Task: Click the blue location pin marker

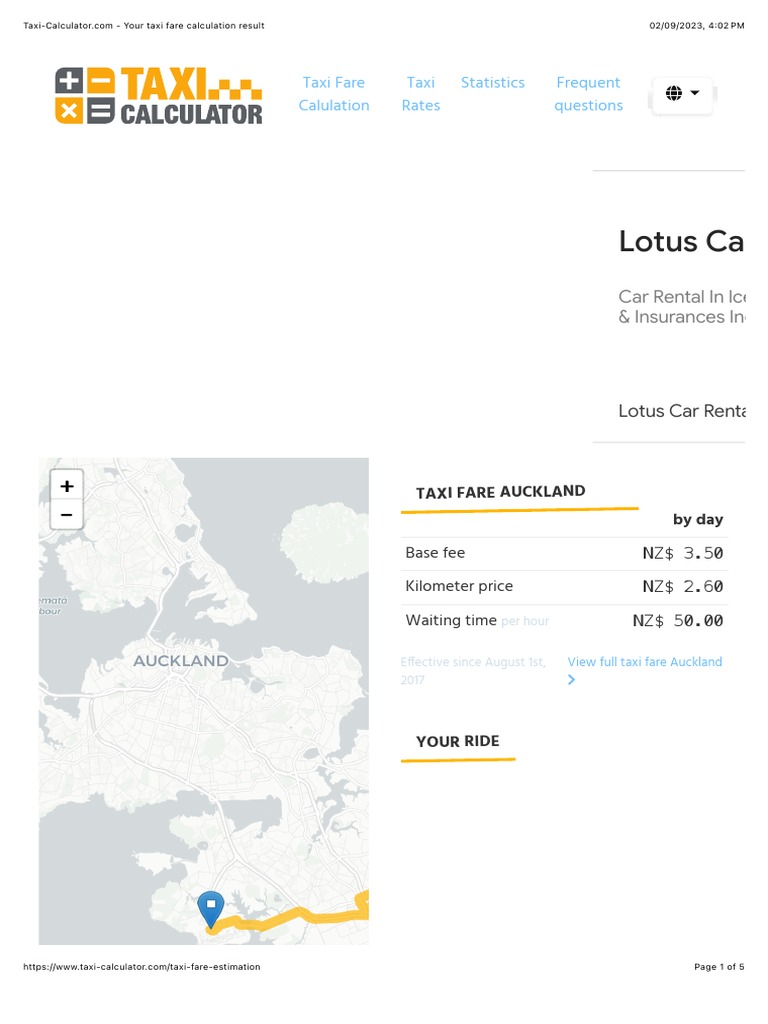Action: (211, 909)
